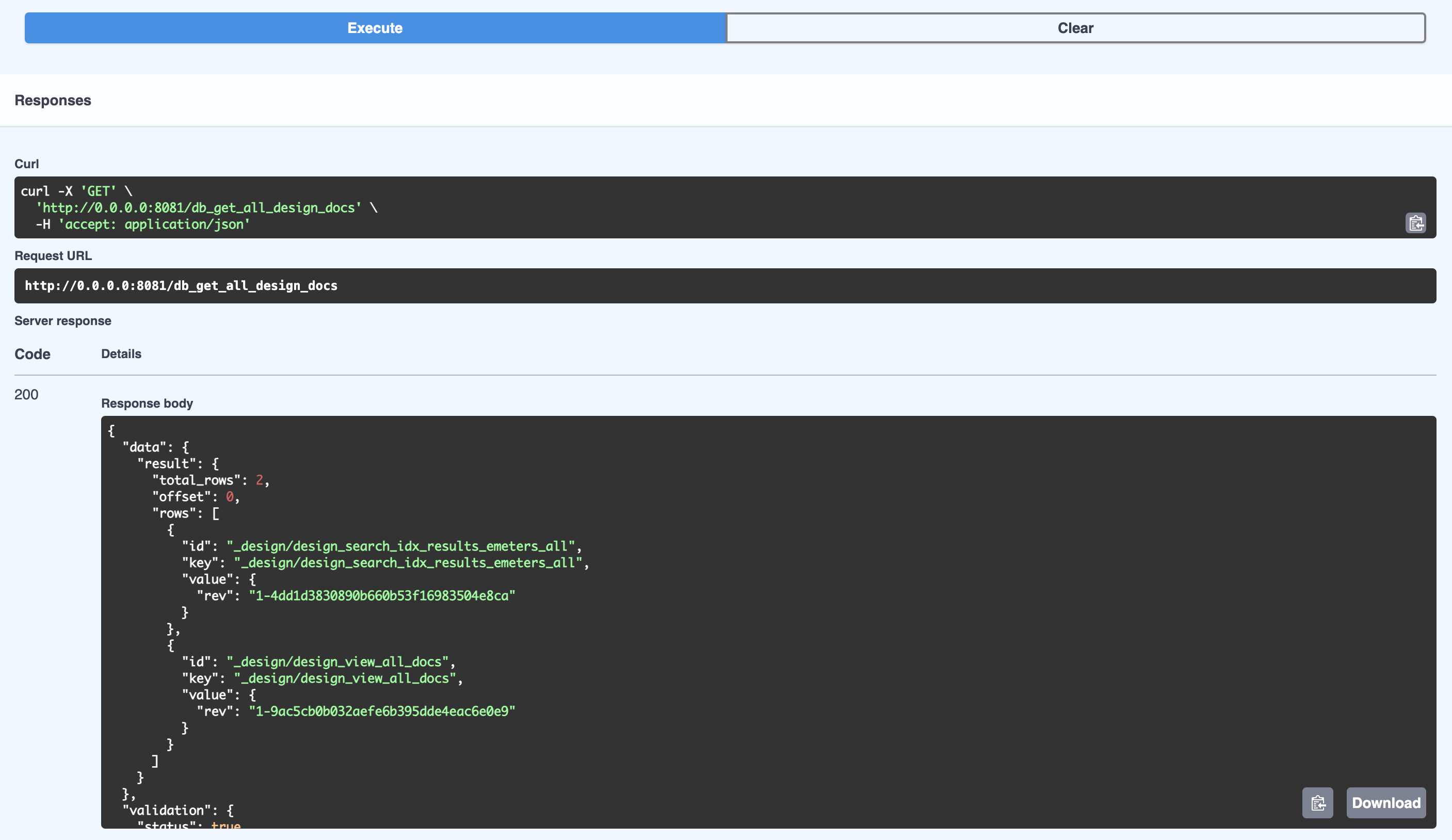Copy the curl command to clipboard
The height and width of the screenshot is (840, 1452).
[1415, 223]
